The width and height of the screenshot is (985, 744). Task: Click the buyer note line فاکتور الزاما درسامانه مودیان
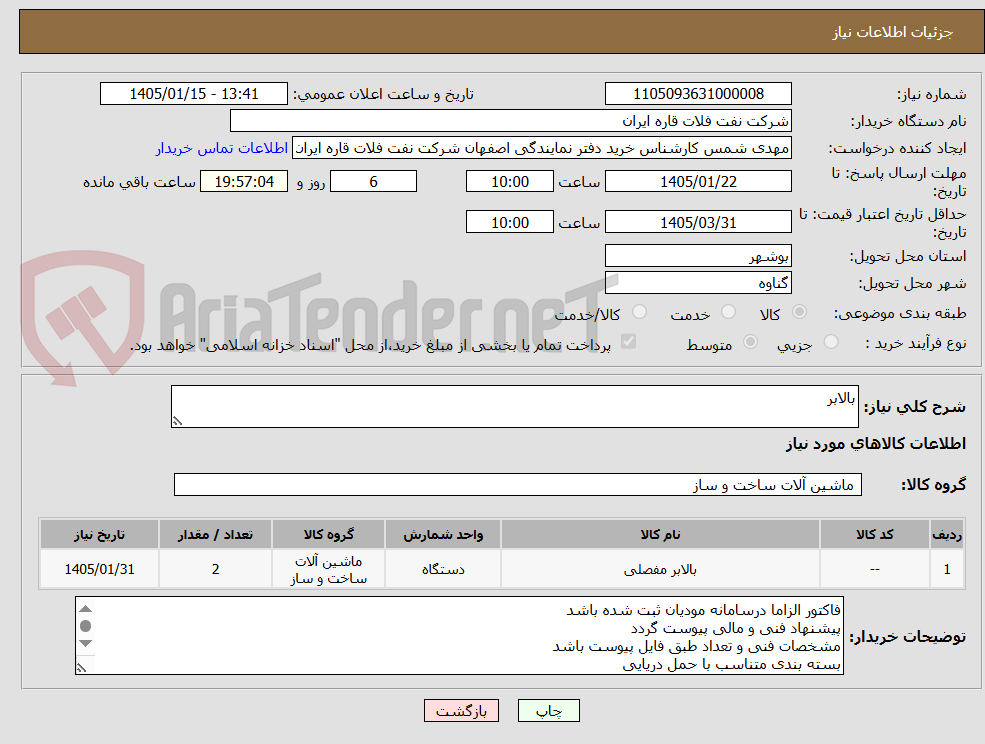704,610
